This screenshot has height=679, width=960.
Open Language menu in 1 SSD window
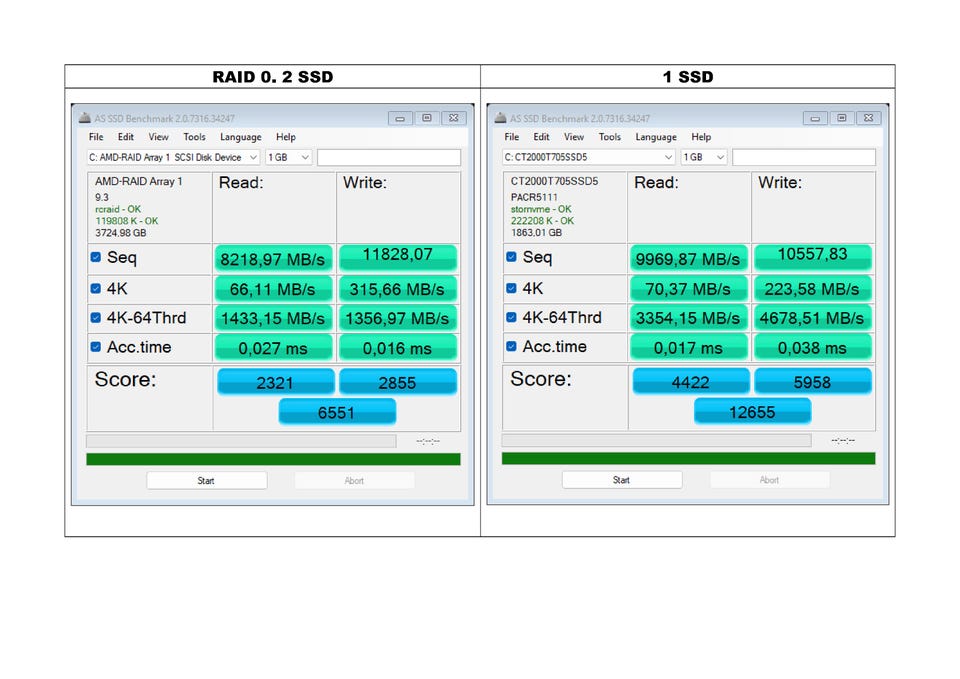point(656,137)
